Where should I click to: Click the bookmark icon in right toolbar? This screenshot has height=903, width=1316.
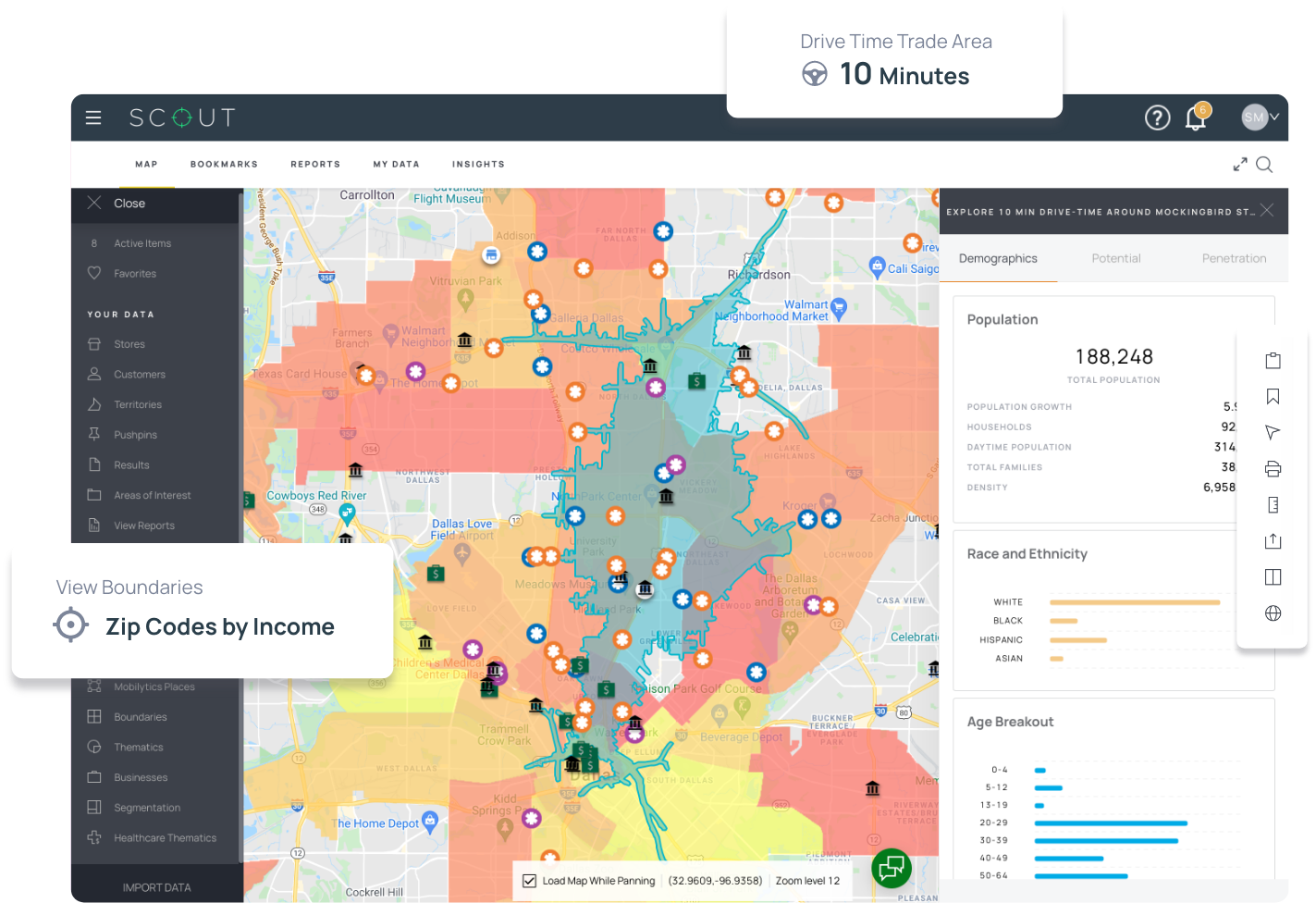pyautogui.click(x=1273, y=397)
